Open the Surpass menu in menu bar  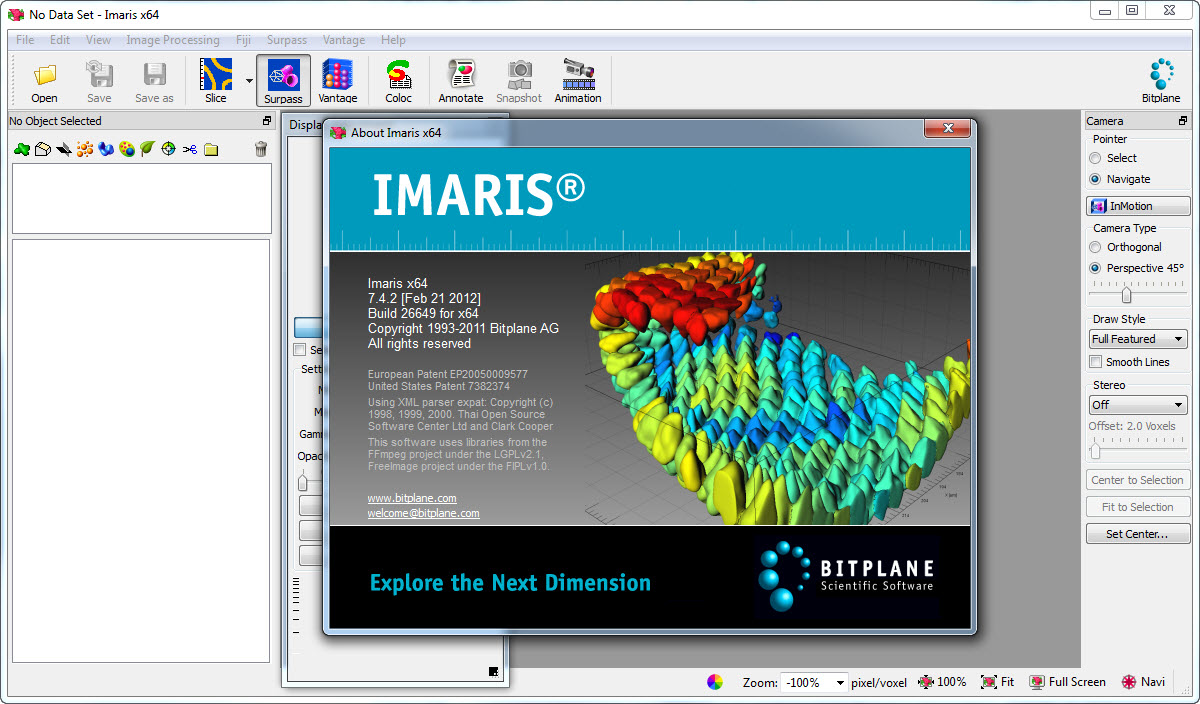point(287,40)
